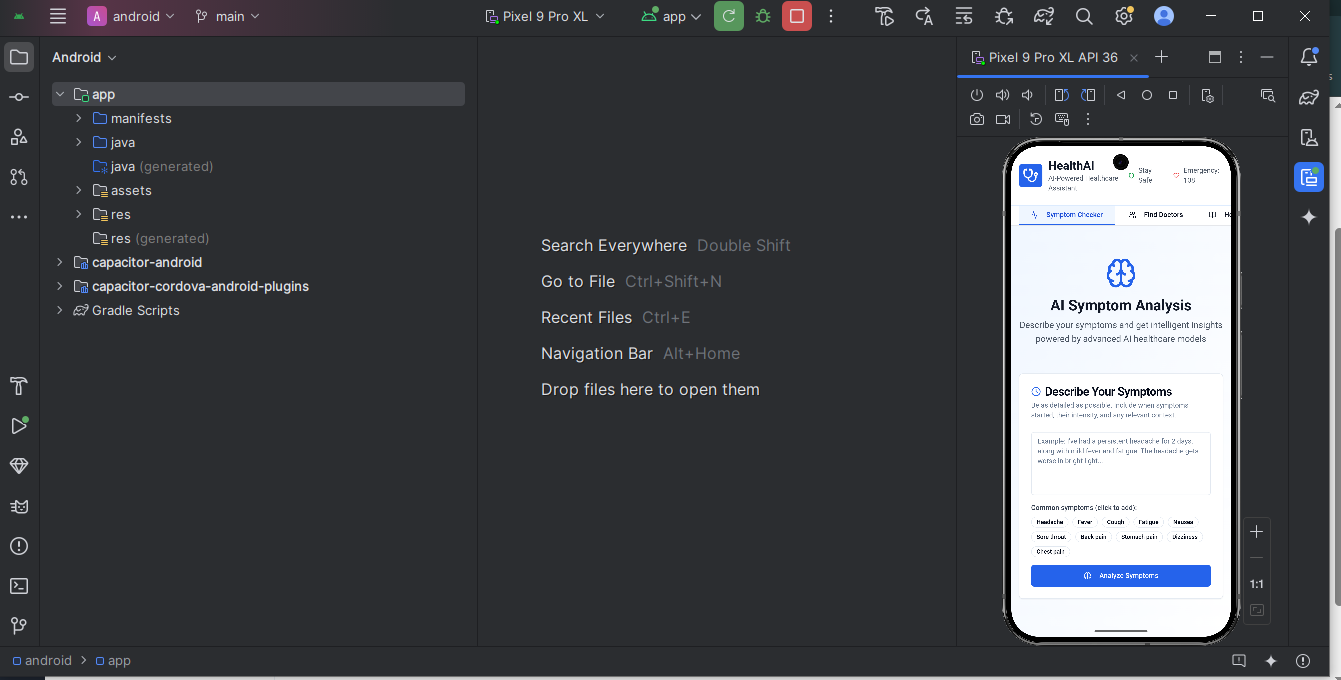Expand the manifests folder
Image resolution: width=1341 pixels, height=680 pixels.
[x=79, y=118]
